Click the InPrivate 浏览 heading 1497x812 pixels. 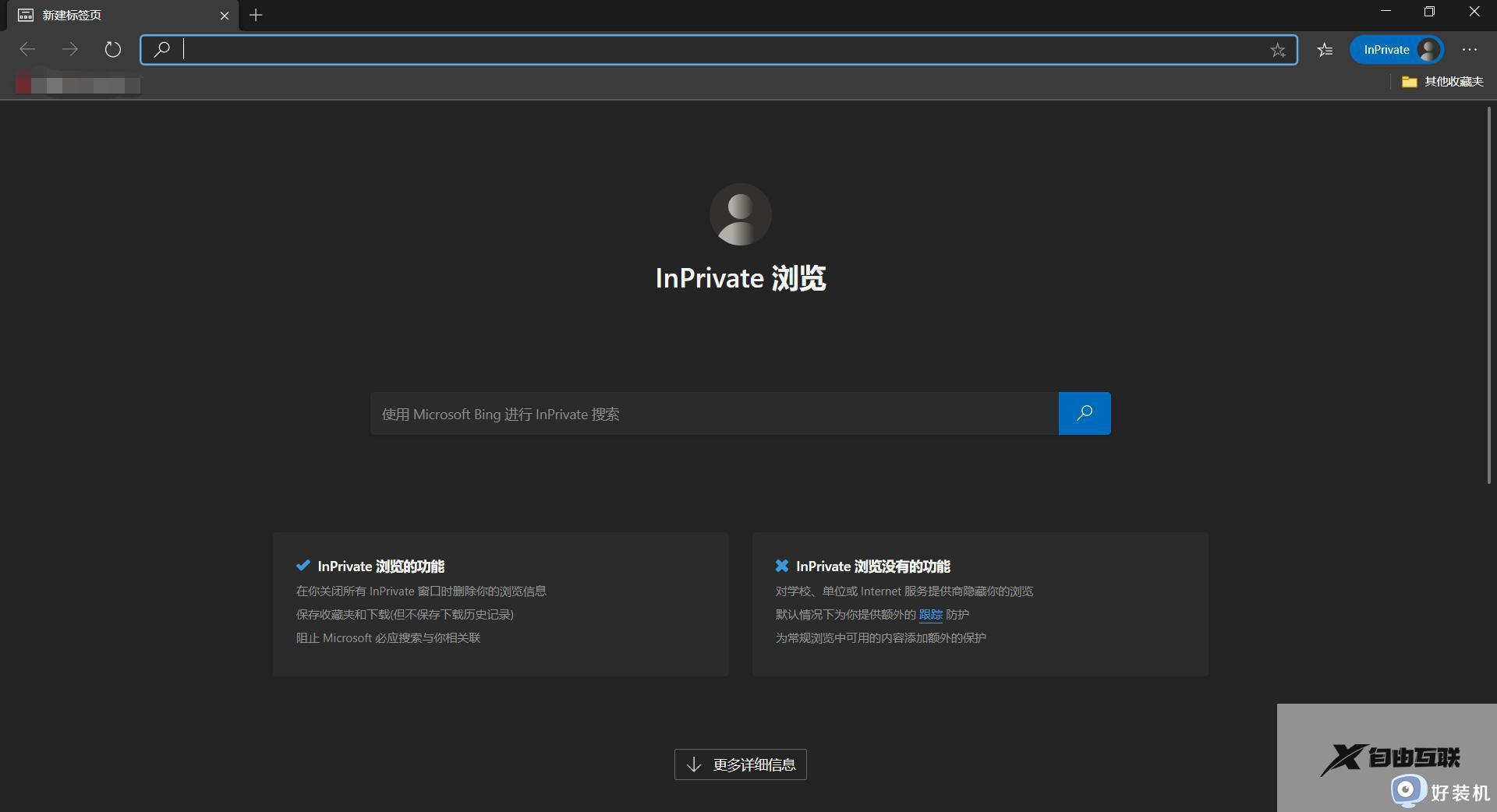click(x=741, y=278)
